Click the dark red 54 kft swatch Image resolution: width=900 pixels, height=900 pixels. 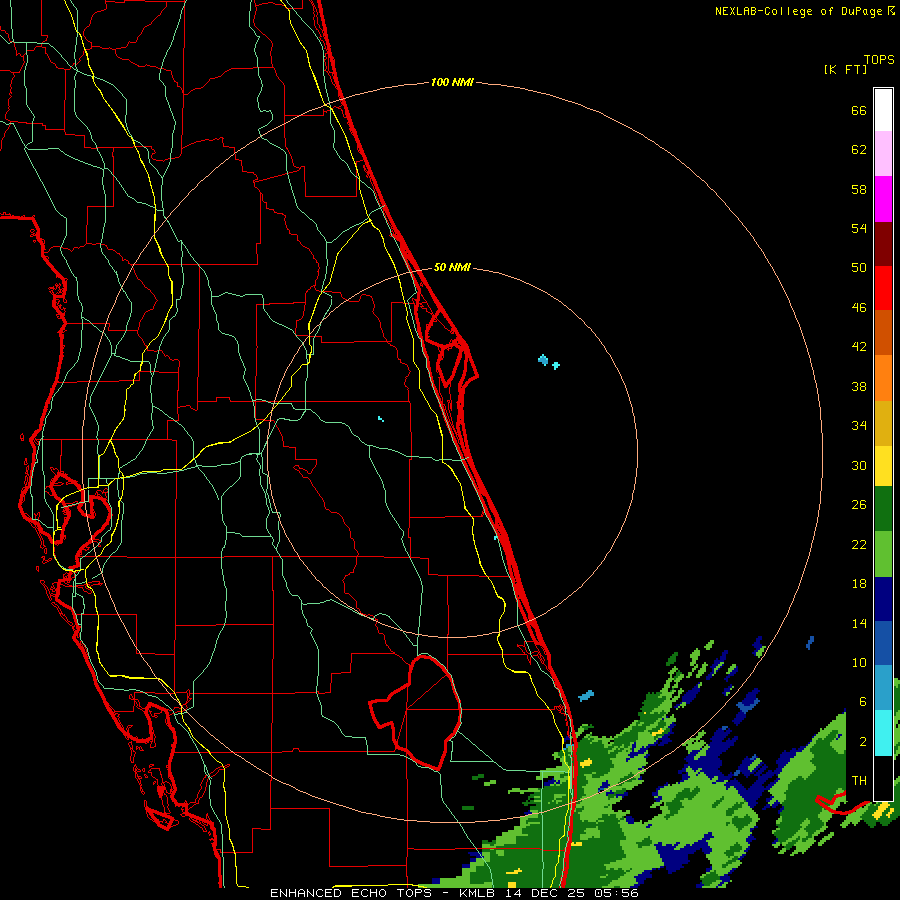pos(883,243)
